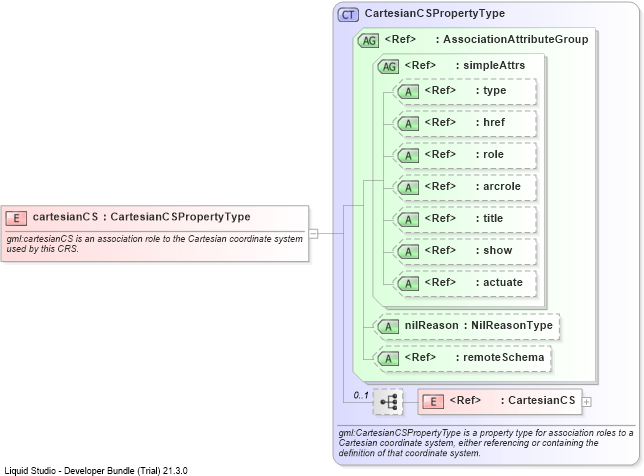The height and width of the screenshot is (476, 644).
Task: Click the AG icon beside simpleAttrs
Action: [x=388, y=67]
